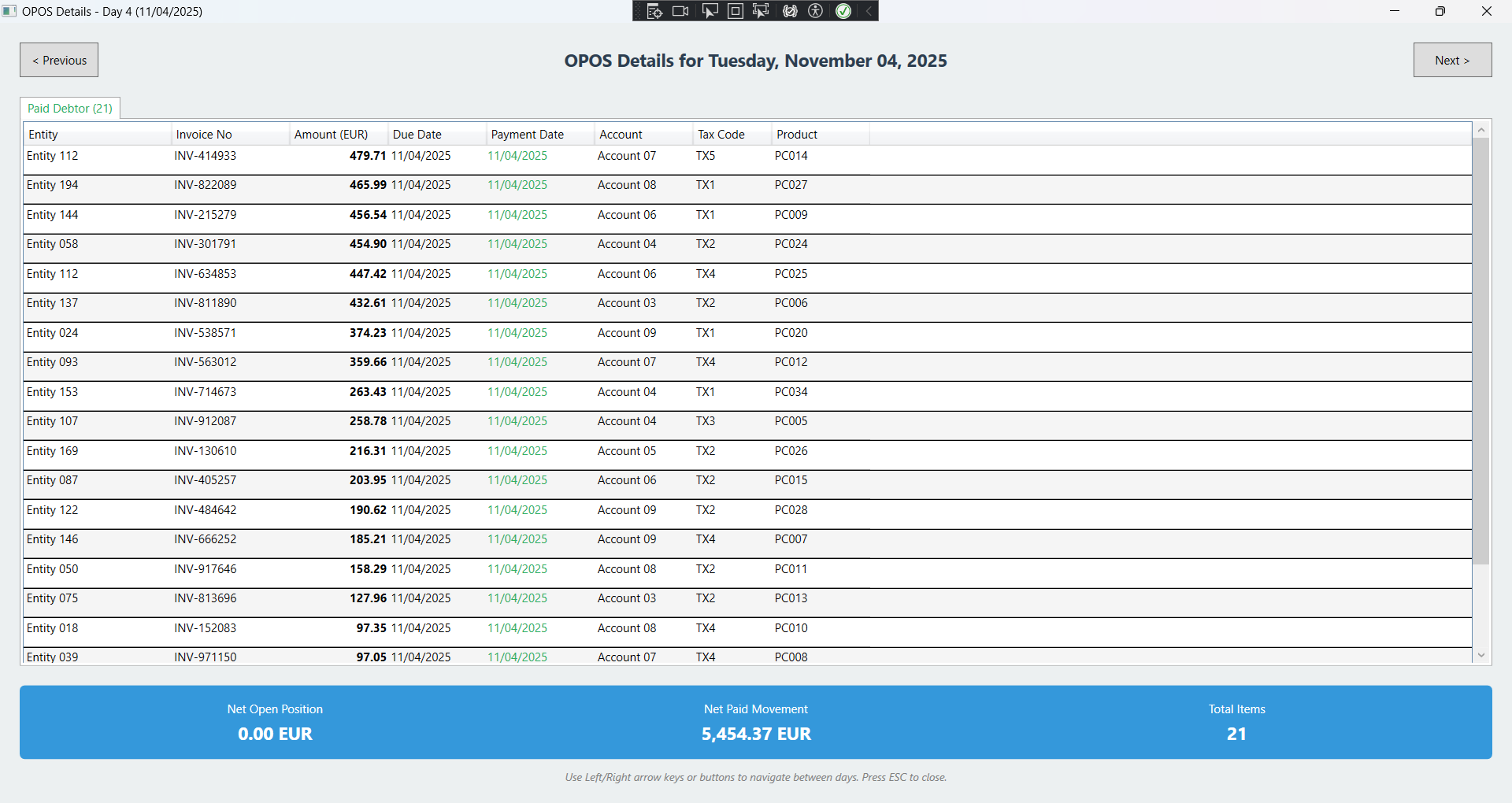Collapse the Due Date column header
This screenshot has width=1512, height=803.
(417, 134)
